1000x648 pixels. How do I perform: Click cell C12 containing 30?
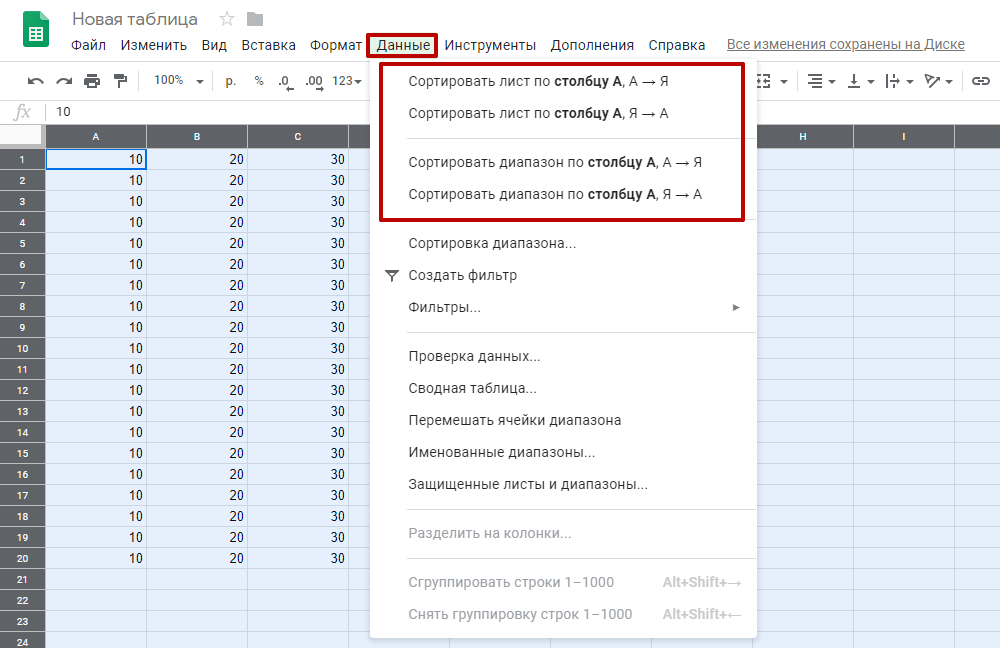[298, 390]
